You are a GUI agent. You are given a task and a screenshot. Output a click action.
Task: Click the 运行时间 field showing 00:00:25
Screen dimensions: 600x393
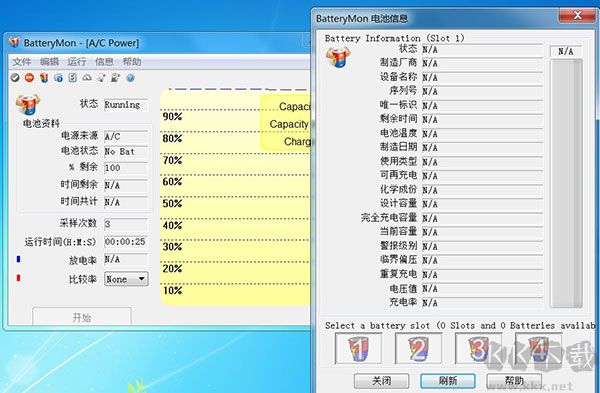click(x=126, y=241)
